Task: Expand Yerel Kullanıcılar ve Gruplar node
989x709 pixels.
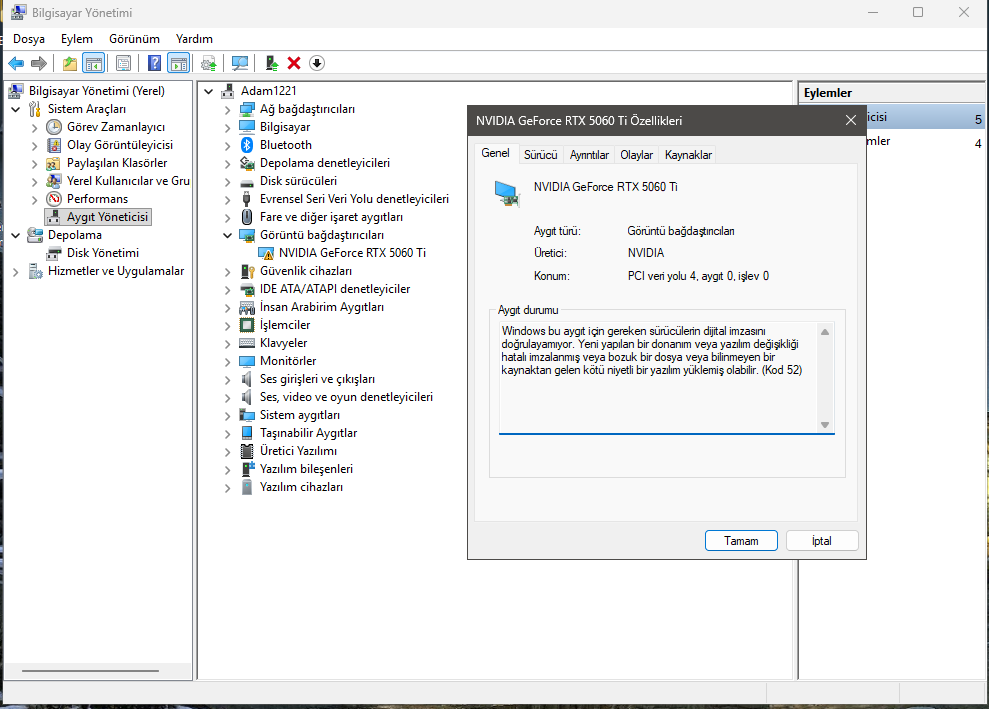Action: point(35,181)
